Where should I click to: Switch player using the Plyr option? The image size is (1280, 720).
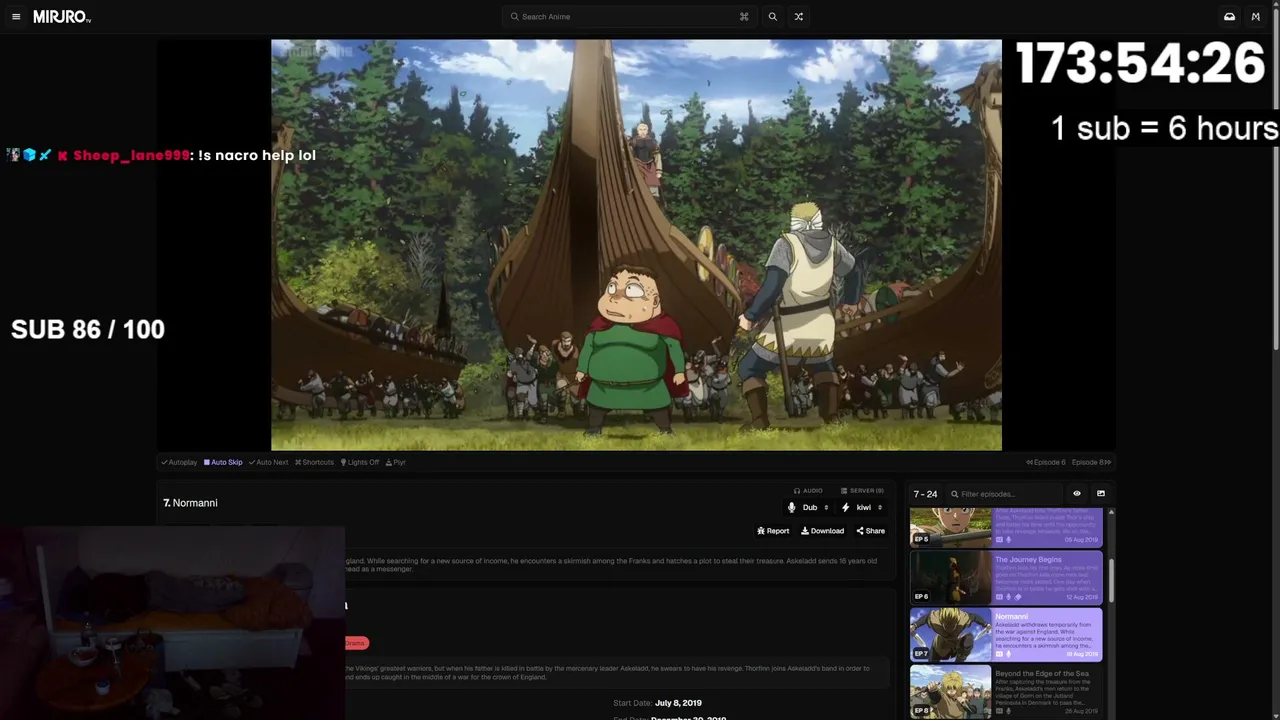(x=396, y=462)
